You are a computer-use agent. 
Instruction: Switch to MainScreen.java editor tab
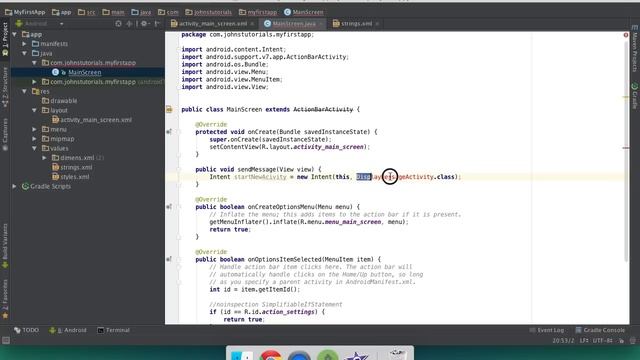[x=294, y=24]
